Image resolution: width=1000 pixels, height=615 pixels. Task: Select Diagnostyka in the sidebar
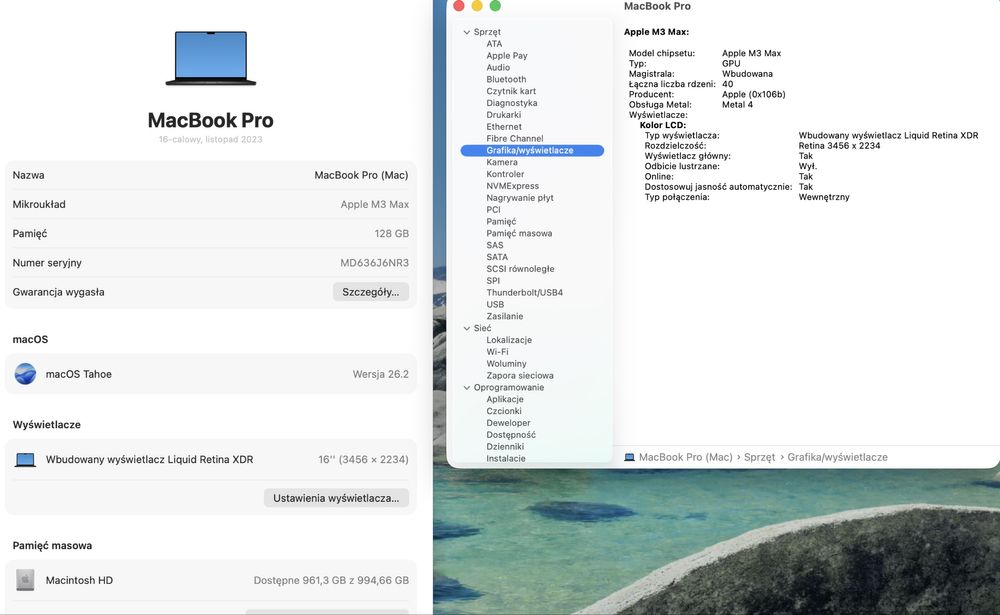pos(511,103)
